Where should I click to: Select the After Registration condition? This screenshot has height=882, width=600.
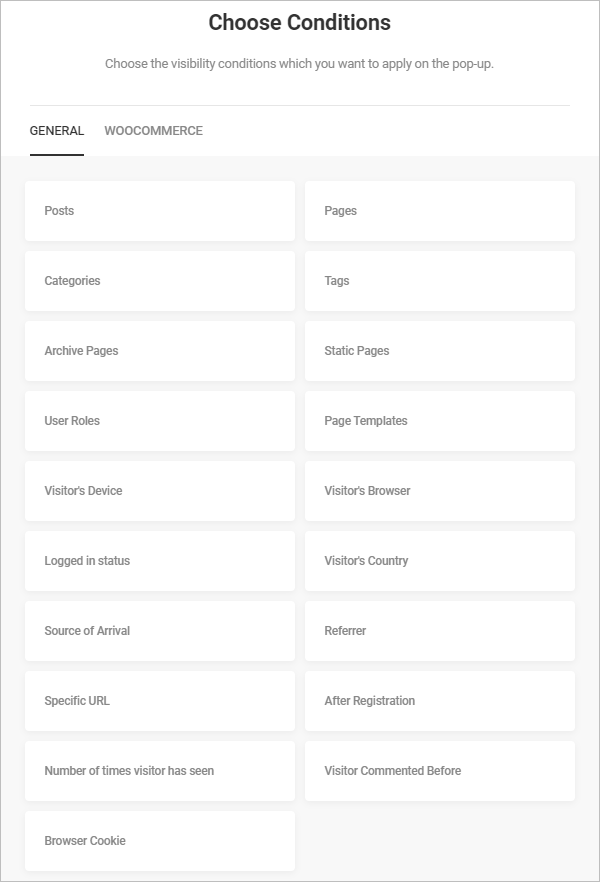440,701
